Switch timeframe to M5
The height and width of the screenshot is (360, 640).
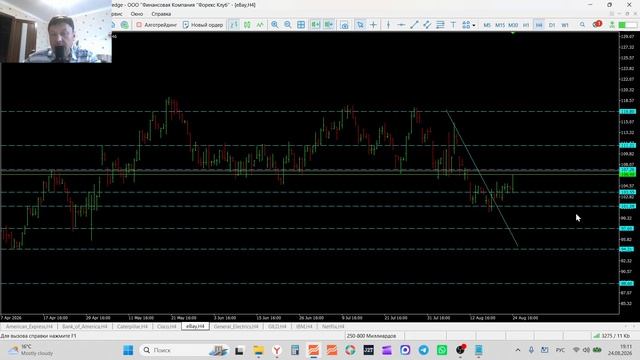tap(487, 25)
